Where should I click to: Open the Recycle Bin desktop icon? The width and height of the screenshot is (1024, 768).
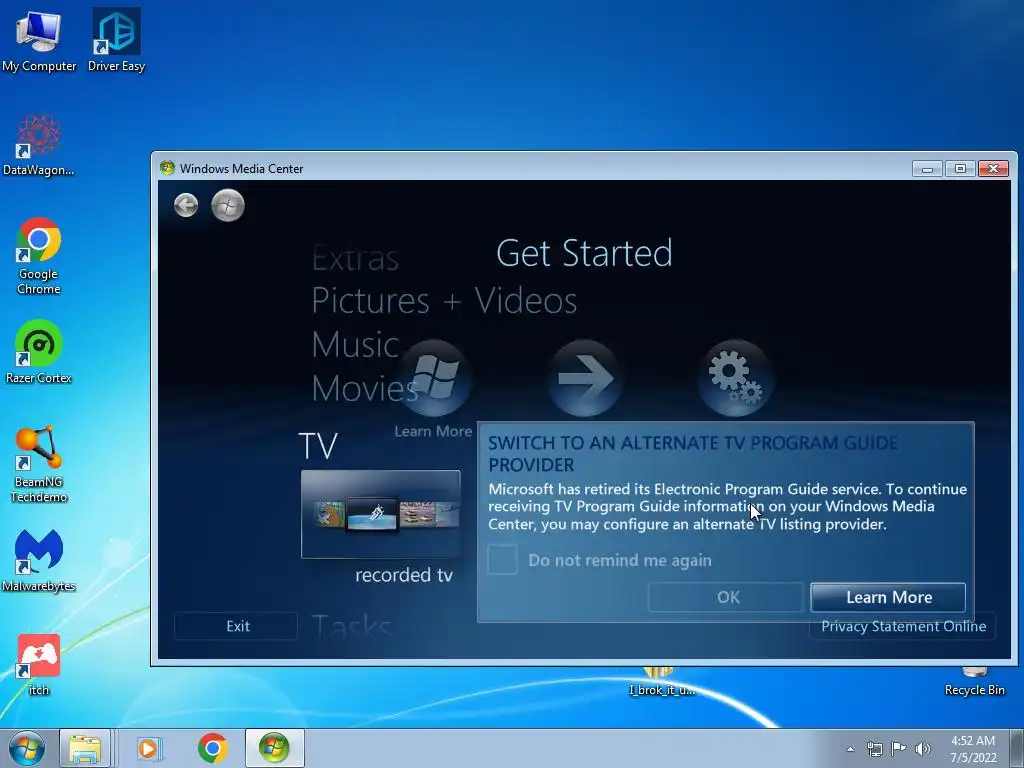[974, 682]
